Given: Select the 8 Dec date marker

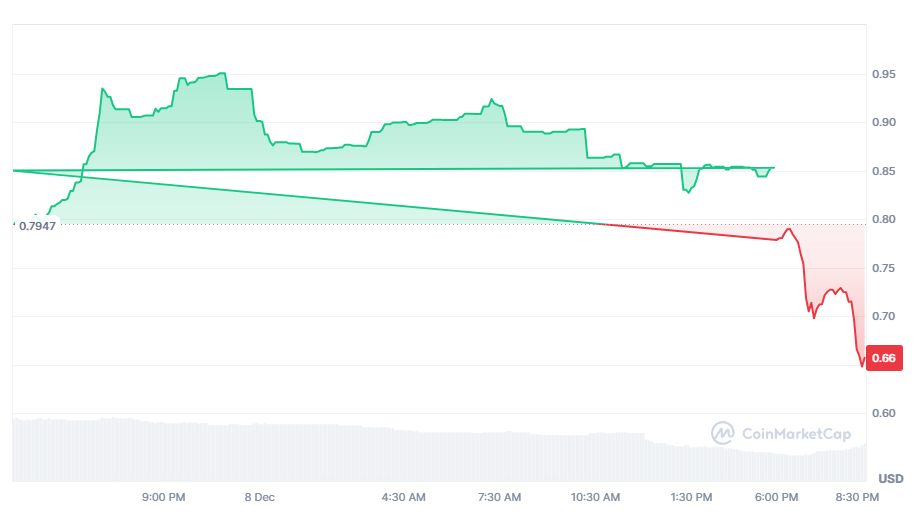Looking at the screenshot, I should (259, 497).
